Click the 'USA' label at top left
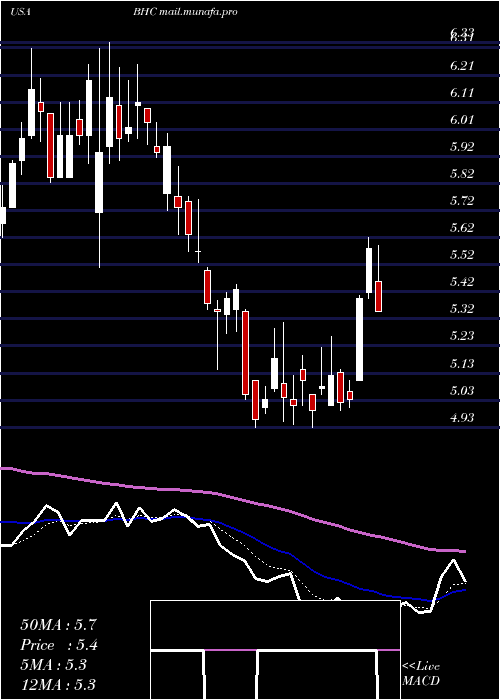The image size is (500, 700). point(20,12)
